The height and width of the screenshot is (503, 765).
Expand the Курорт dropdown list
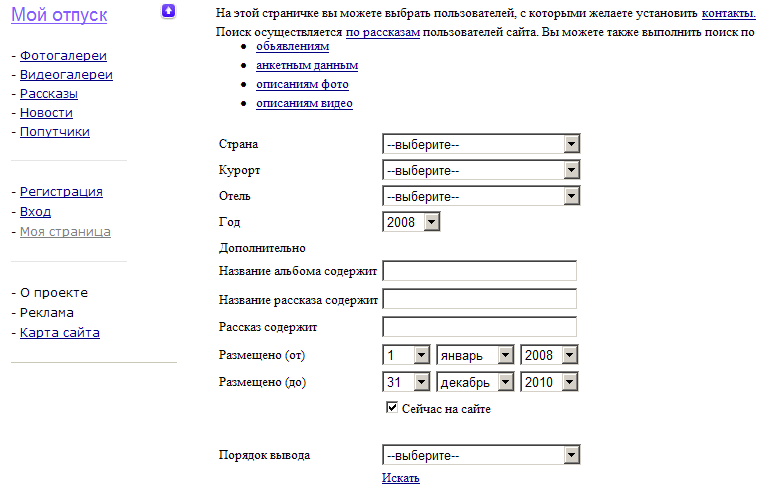click(x=481, y=170)
